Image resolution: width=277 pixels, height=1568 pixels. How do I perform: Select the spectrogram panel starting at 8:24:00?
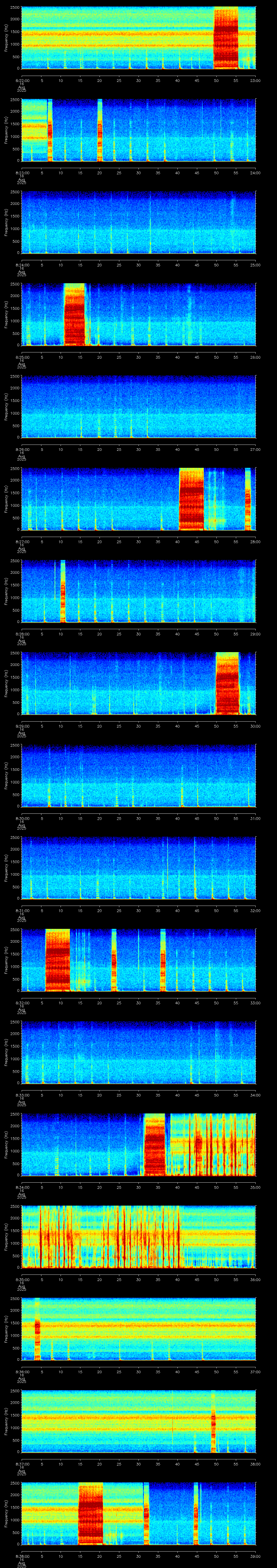tap(138, 223)
